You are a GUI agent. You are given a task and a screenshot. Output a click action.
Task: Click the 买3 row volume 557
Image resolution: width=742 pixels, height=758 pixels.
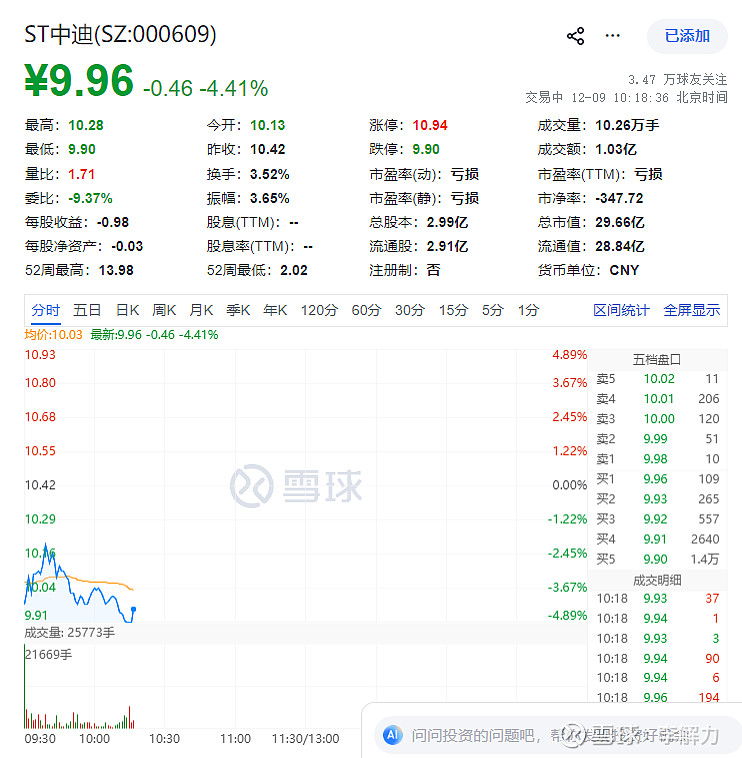(x=709, y=519)
